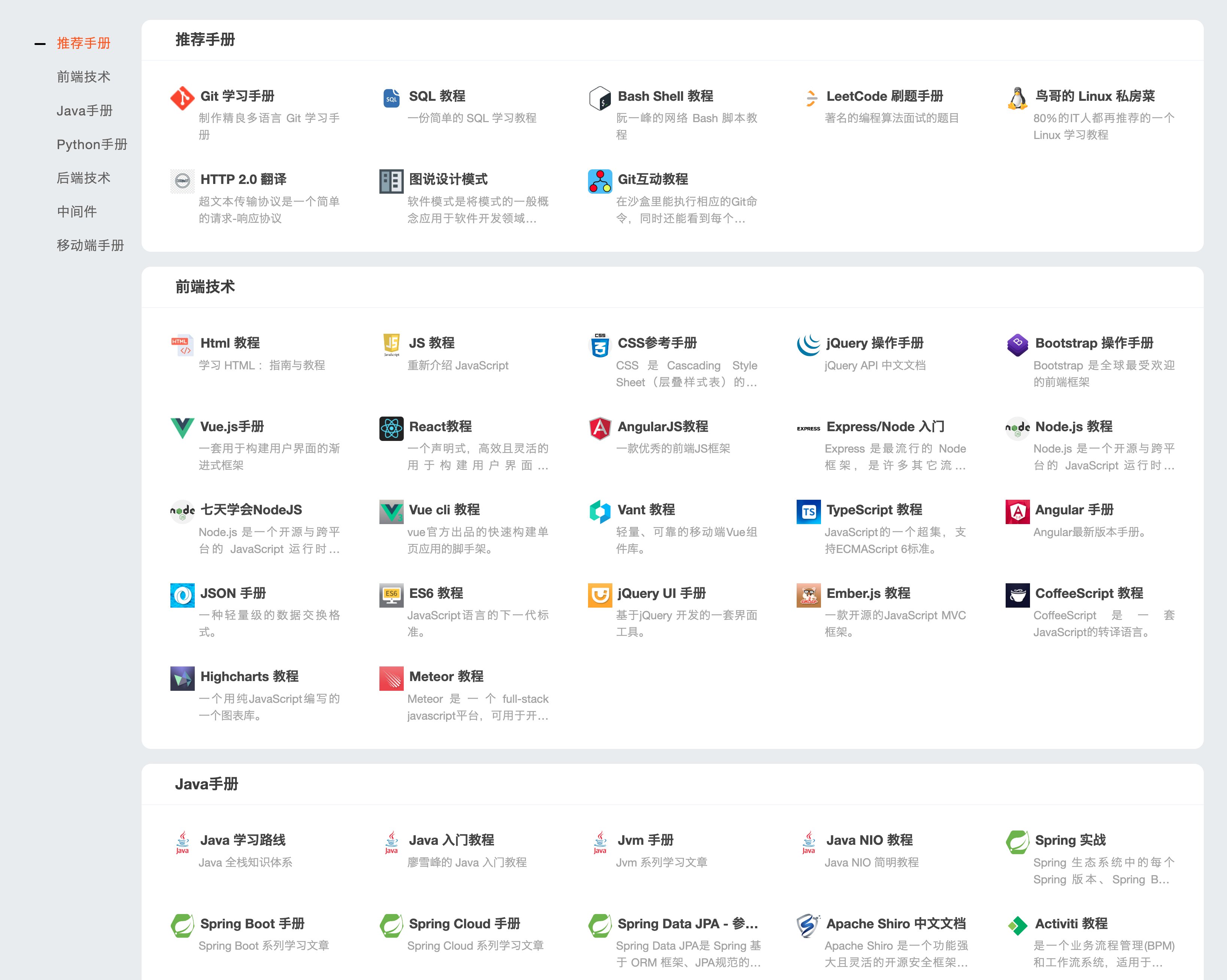Open the Java NIO 教程 link
The height and width of the screenshot is (980, 1227).
(870, 840)
